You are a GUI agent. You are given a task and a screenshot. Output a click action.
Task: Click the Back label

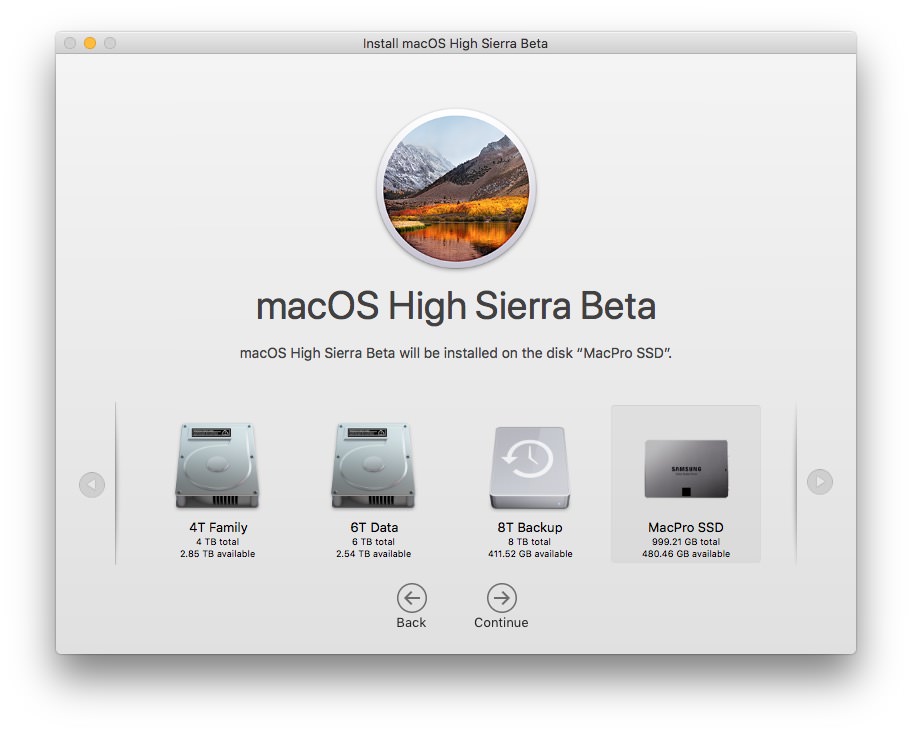[411, 622]
